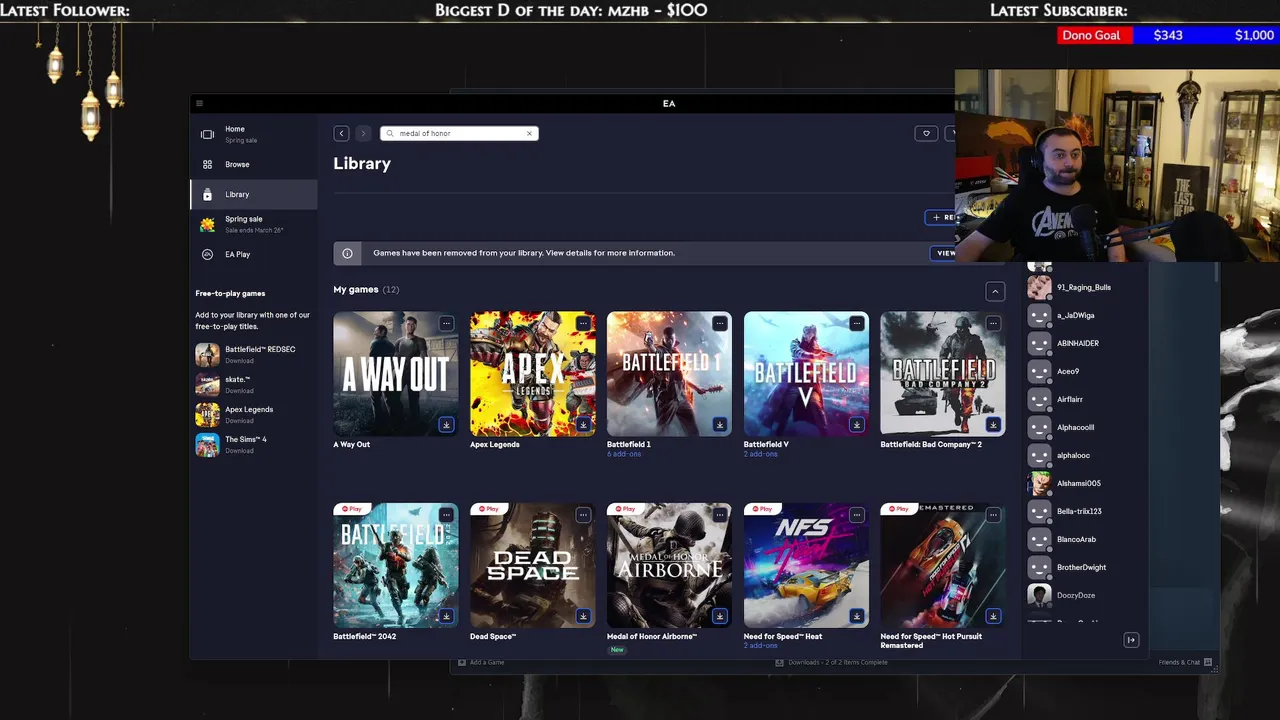
Task: Click Add a Game at the bottom
Action: (481, 662)
